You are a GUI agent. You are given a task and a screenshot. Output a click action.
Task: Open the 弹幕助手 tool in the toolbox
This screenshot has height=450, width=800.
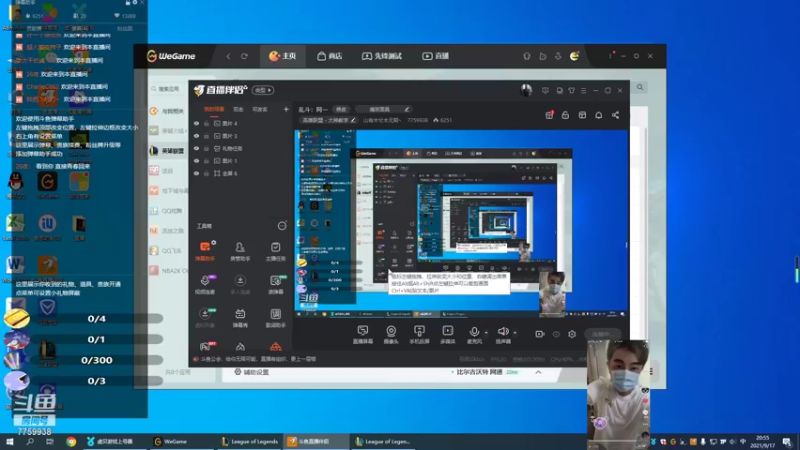tap(205, 251)
